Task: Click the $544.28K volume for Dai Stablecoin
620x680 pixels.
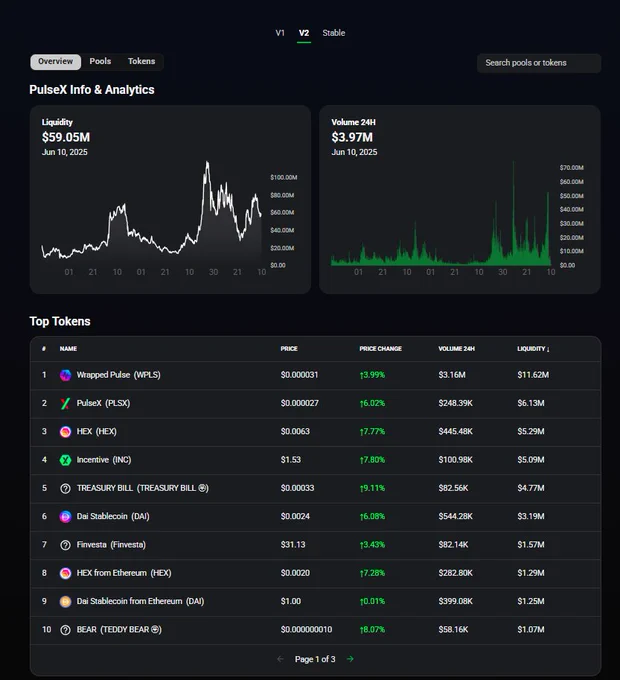Action: point(455,517)
